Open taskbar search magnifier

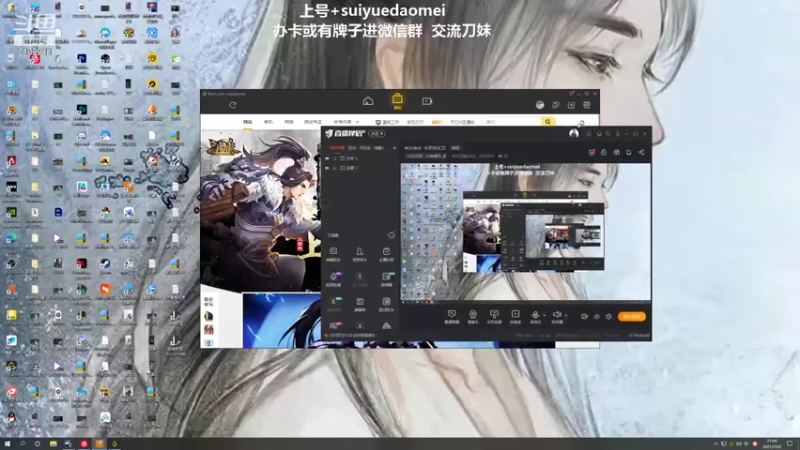click(22, 444)
